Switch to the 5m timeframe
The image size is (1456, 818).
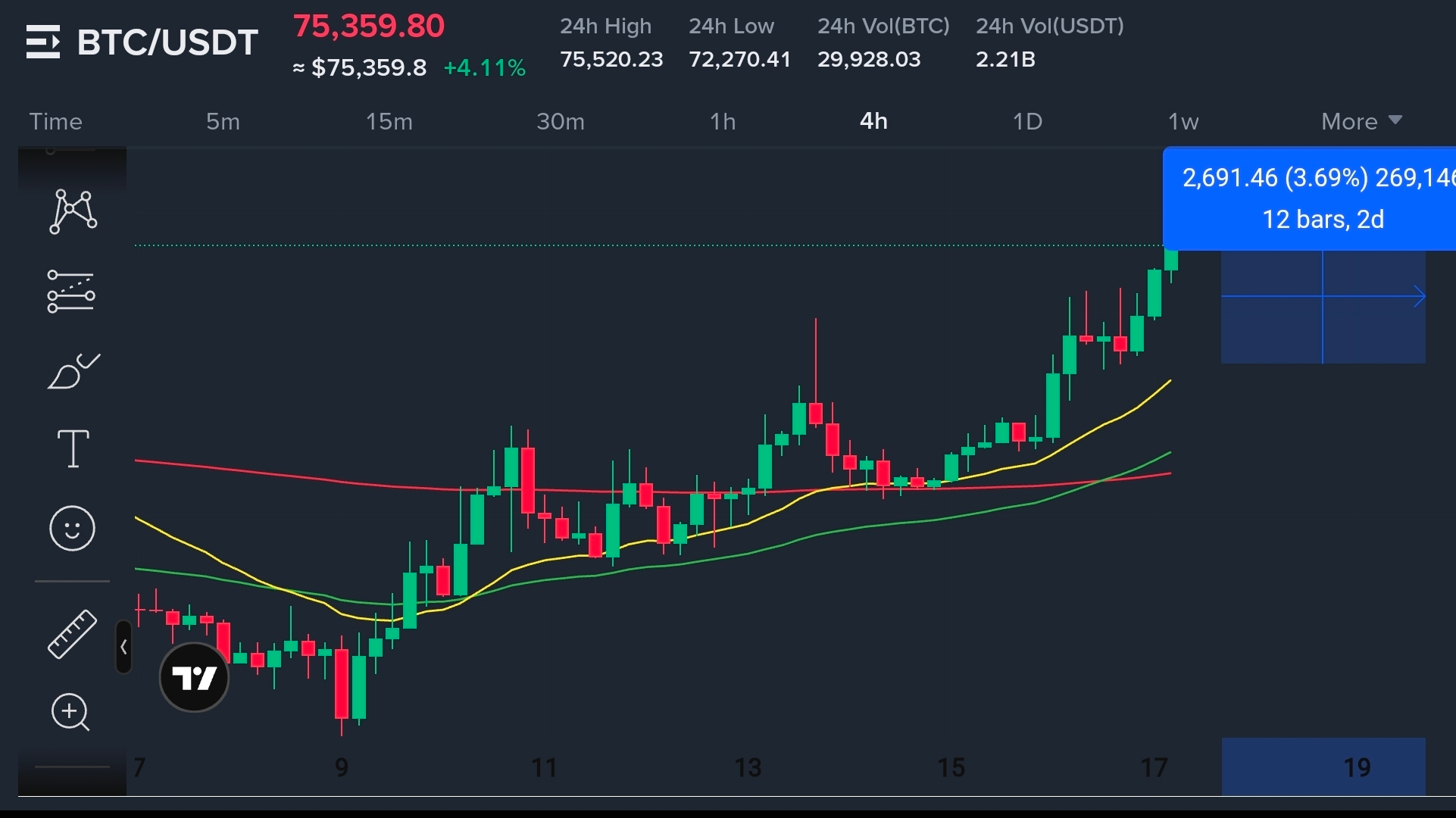coord(223,121)
